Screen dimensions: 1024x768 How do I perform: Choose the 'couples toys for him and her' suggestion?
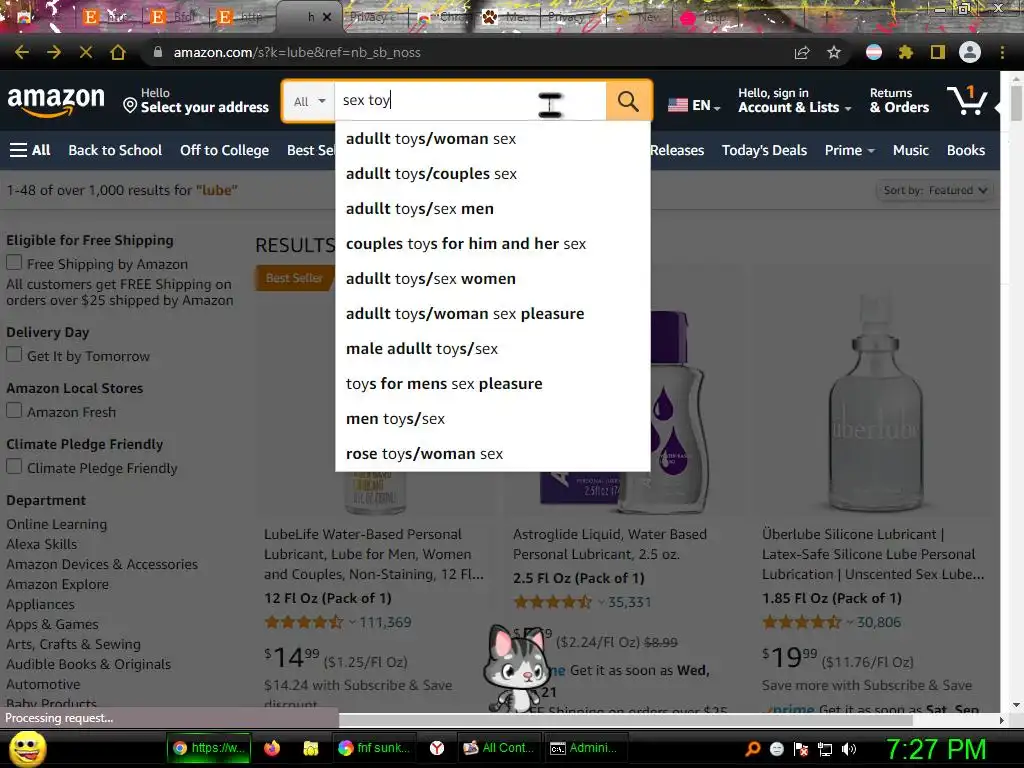pos(492,244)
